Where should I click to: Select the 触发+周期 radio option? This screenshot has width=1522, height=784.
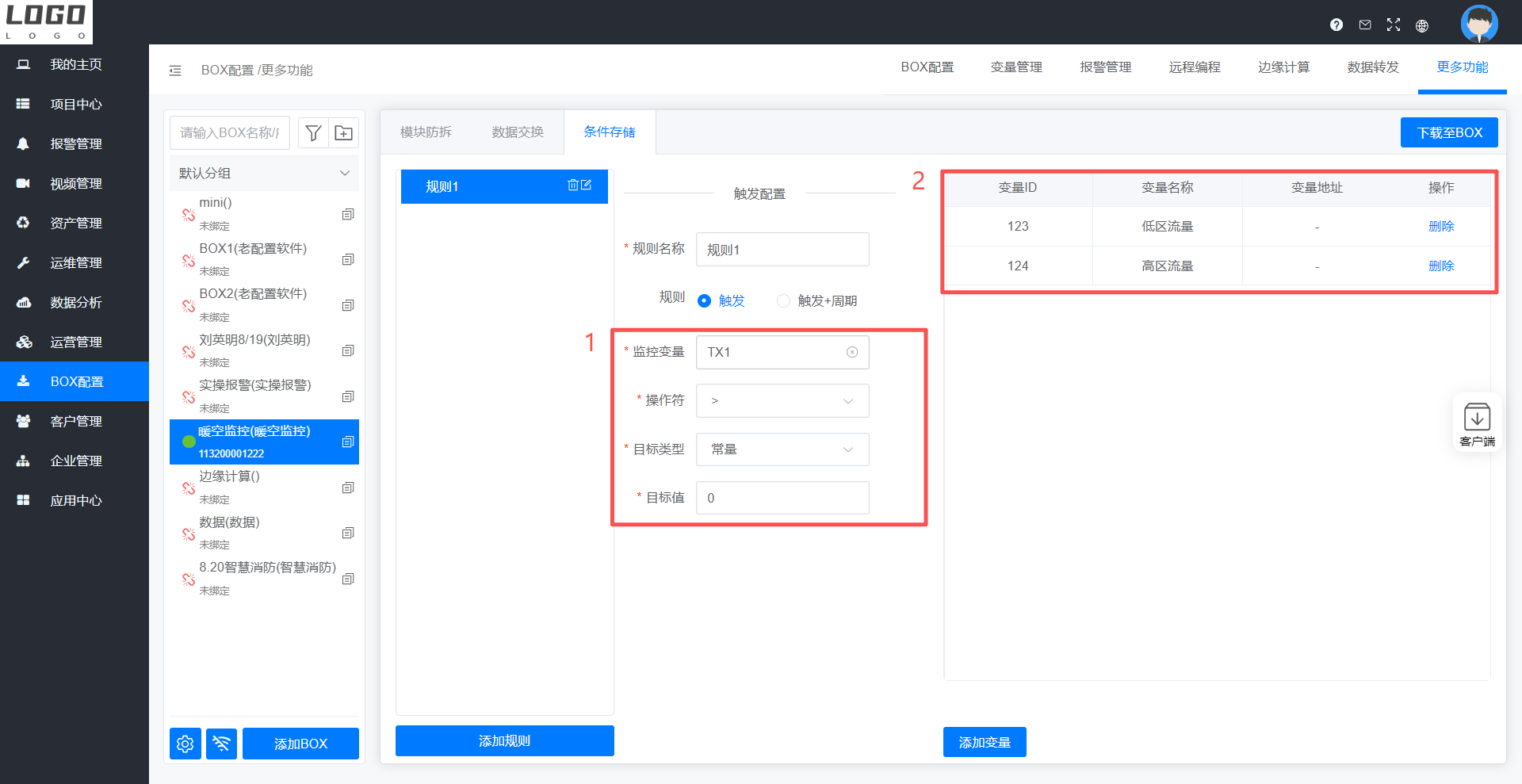click(x=783, y=301)
